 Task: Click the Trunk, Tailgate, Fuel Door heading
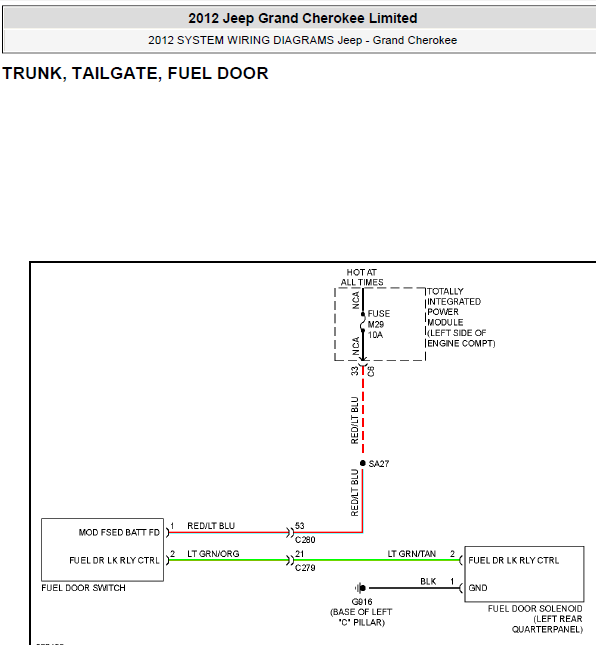click(x=135, y=73)
